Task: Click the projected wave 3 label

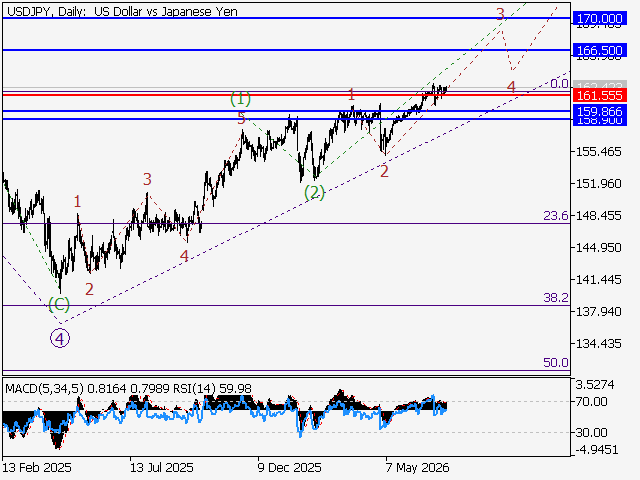Action: coord(500,14)
